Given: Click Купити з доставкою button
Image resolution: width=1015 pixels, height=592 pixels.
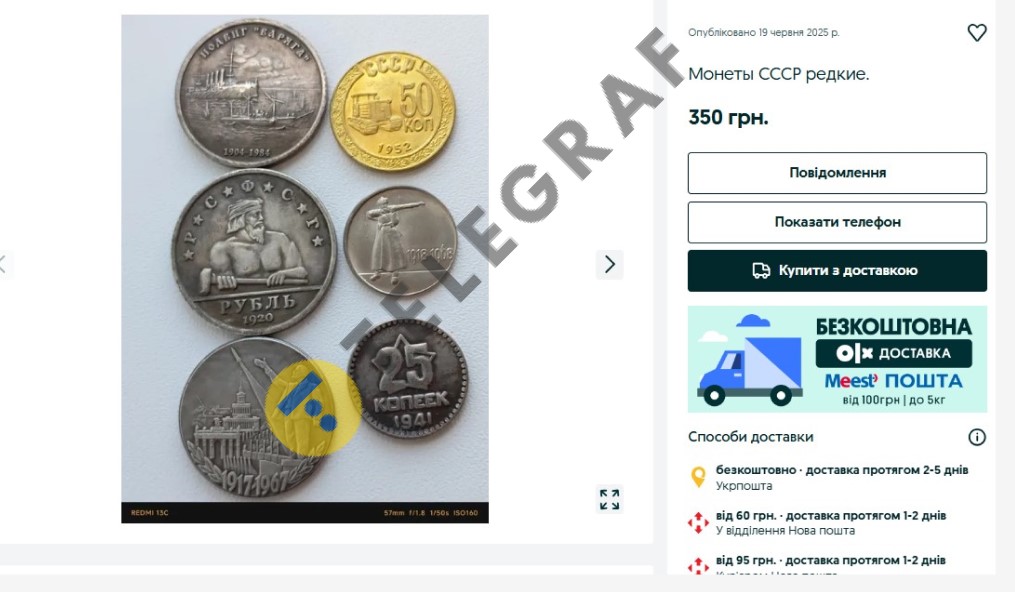Looking at the screenshot, I should coord(837,270).
